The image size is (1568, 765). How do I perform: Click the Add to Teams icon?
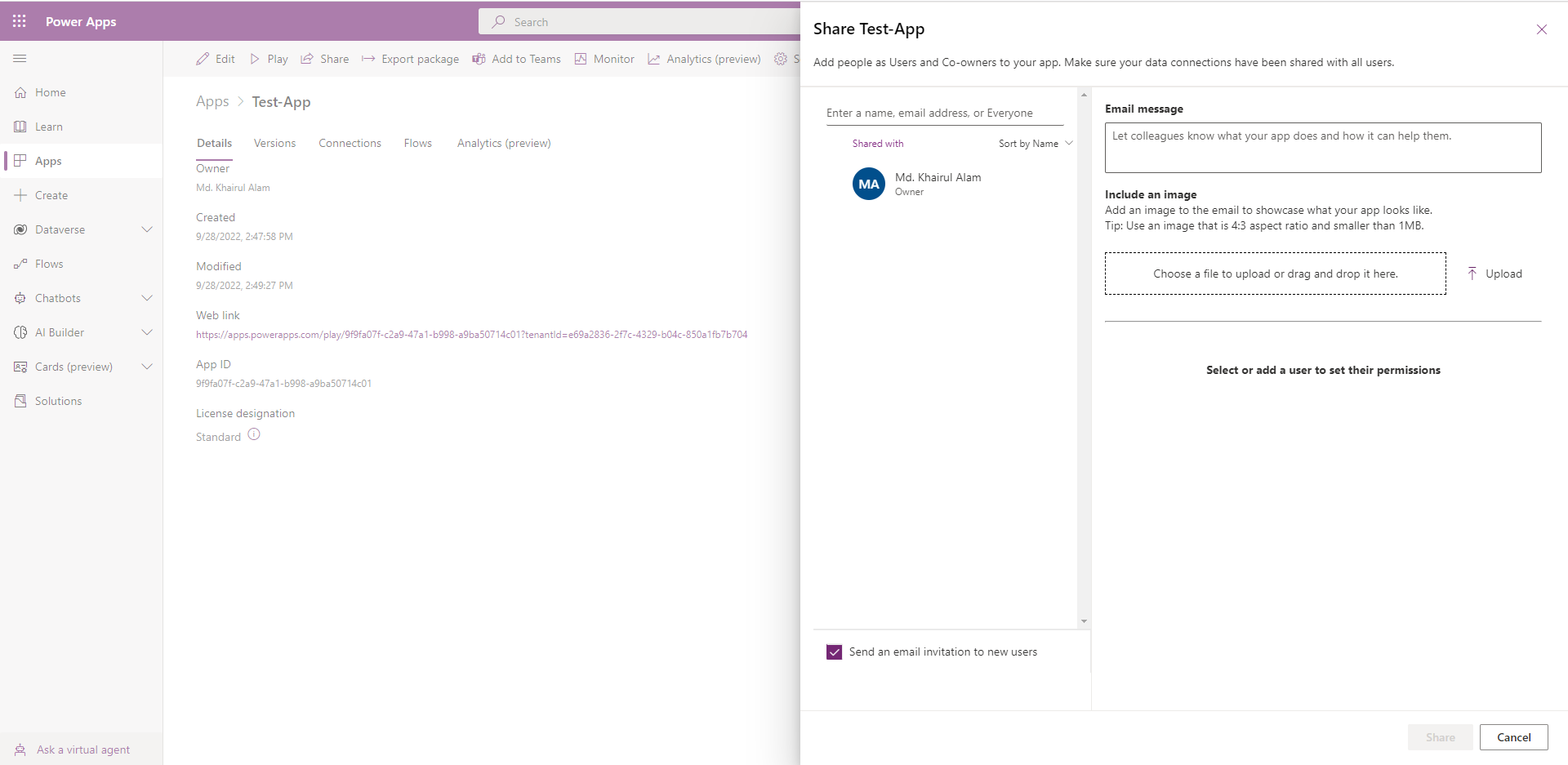(x=479, y=59)
